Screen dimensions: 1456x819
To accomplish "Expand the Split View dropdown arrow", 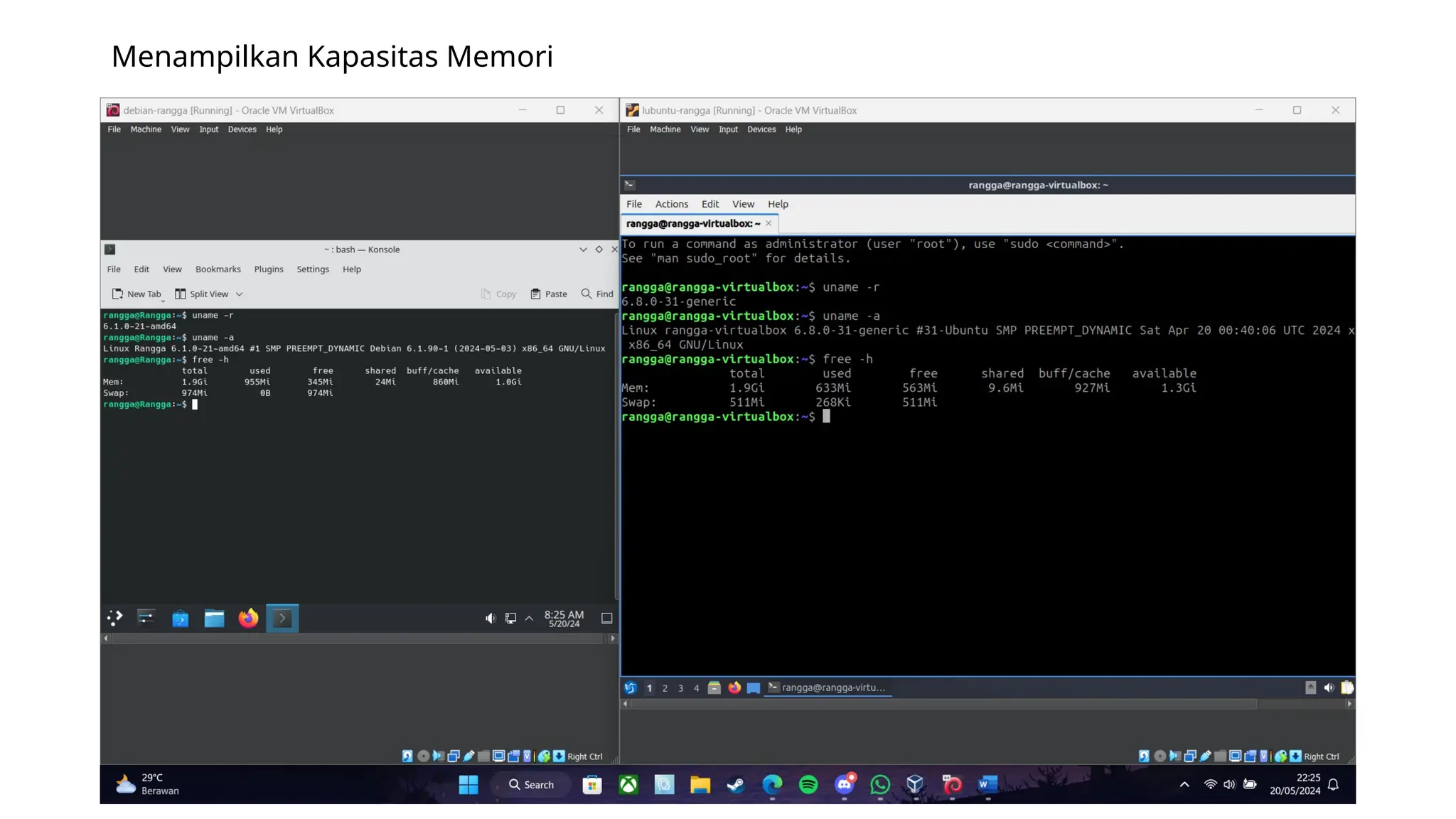I will tap(240, 294).
